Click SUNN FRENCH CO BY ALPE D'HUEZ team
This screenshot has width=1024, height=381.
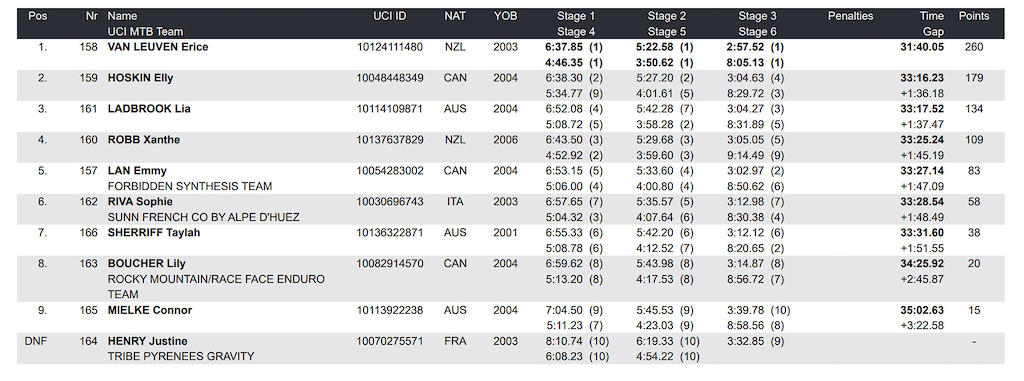pos(204,218)
